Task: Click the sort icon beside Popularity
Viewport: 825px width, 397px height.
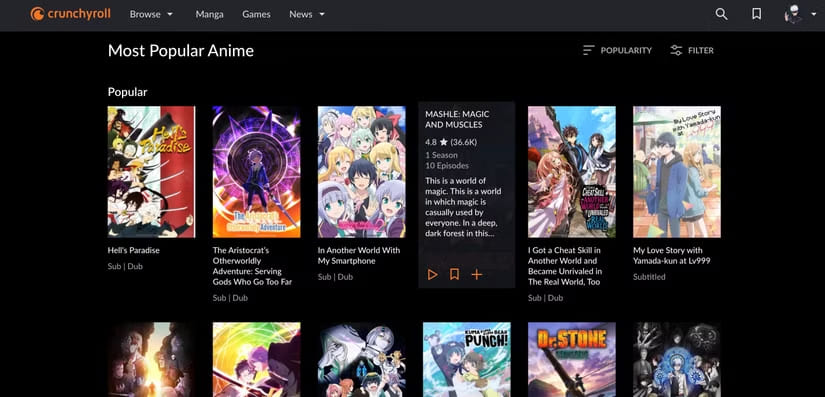Action: coord(589,50)
